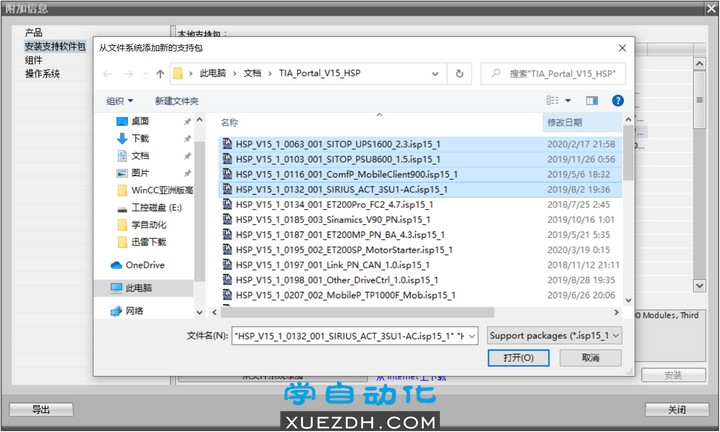Viewport: 720px width, 432px height.
Task: Navigate up one folder level
Action: pos(160,74)
